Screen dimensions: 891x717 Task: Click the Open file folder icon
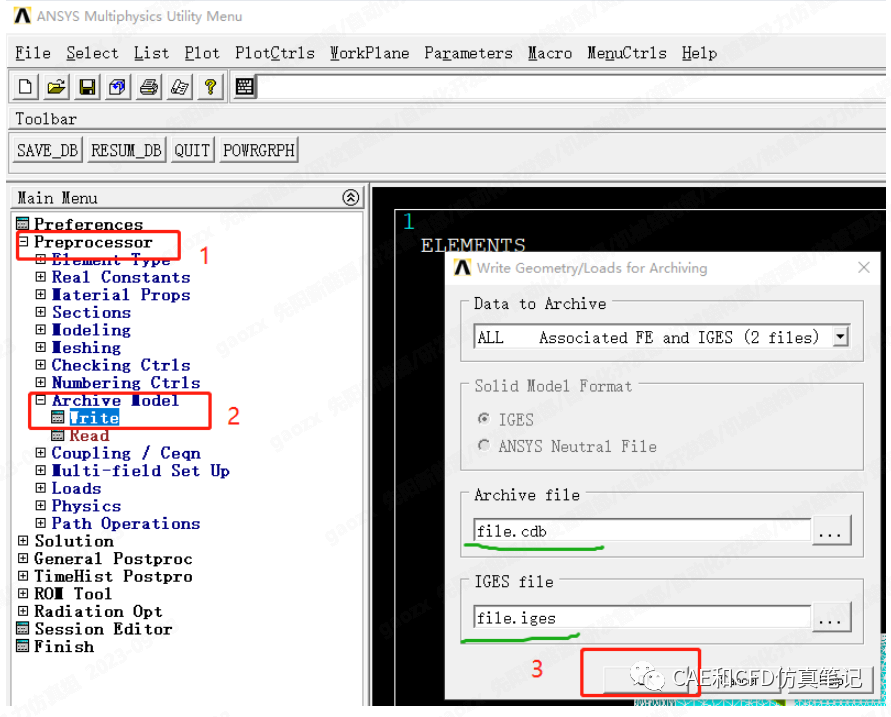[x=56, y=87]
